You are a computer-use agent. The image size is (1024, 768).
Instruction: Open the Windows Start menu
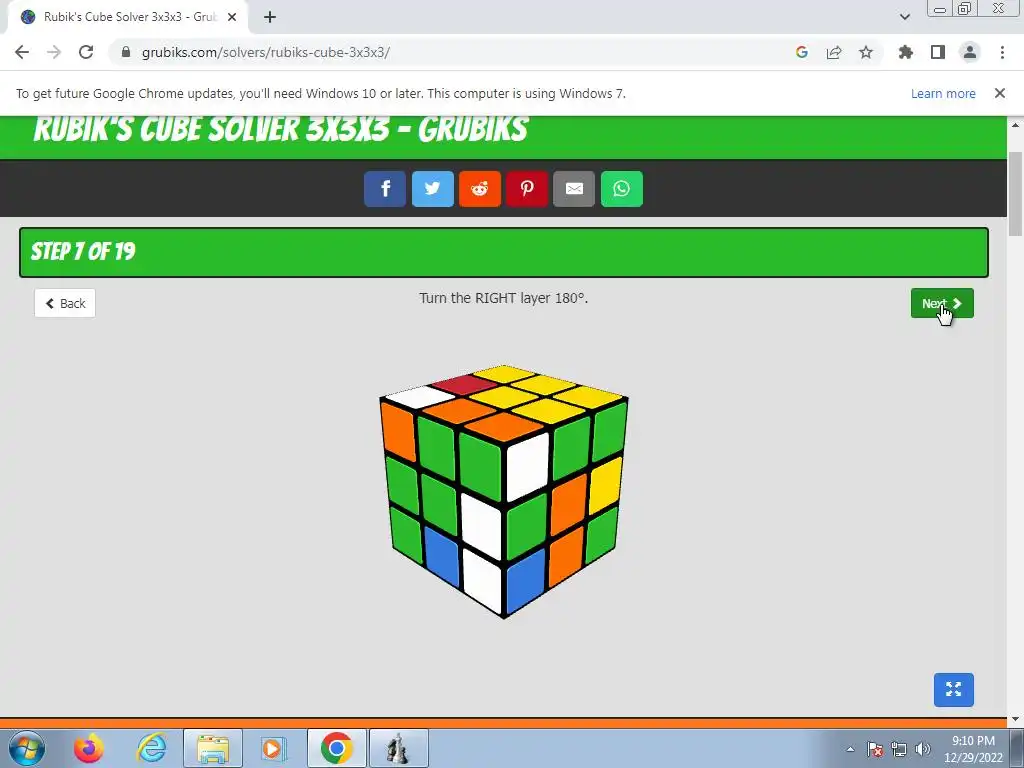click(26, 748)
